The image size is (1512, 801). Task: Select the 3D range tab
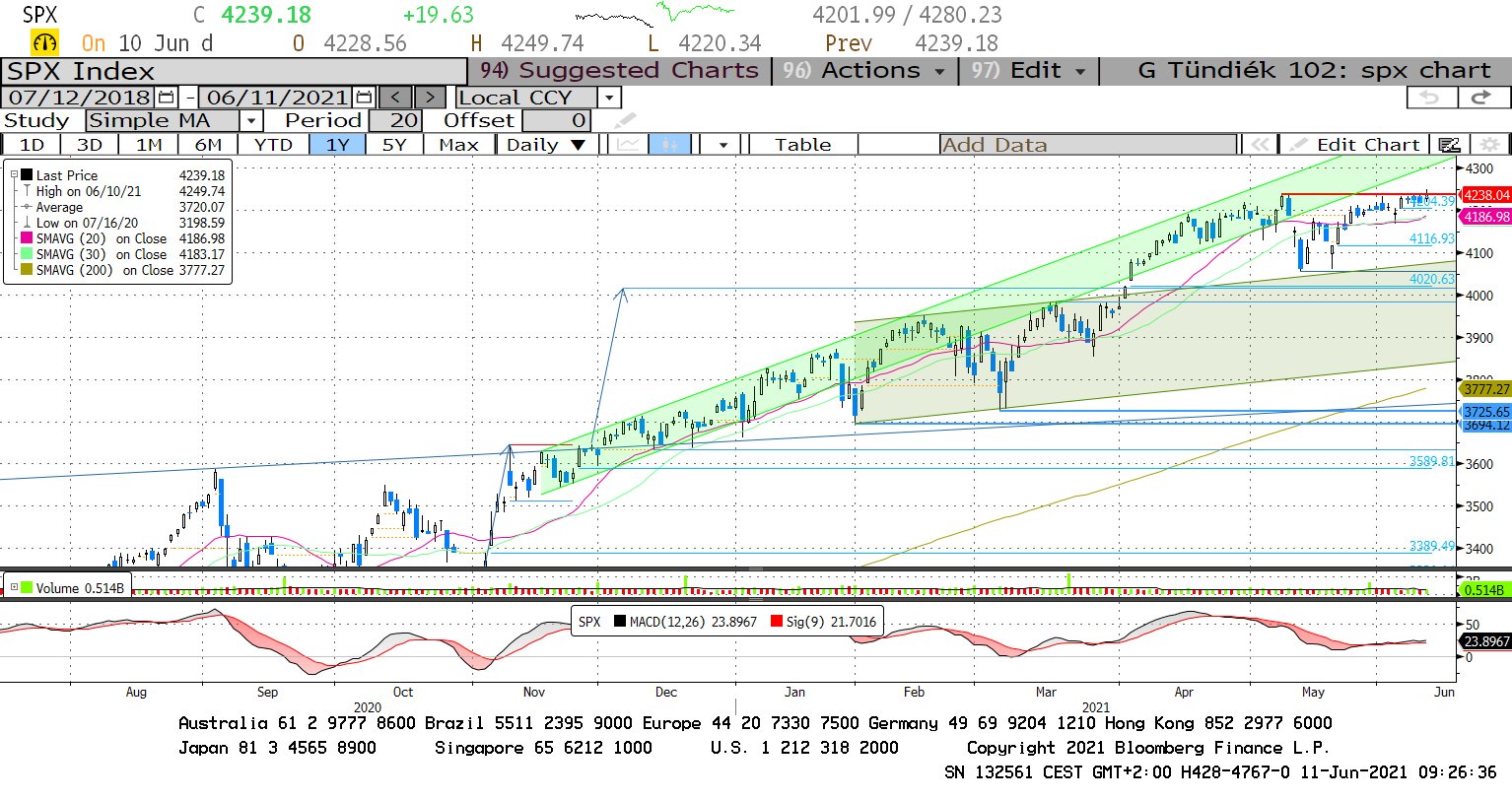[x=90, y=145]
